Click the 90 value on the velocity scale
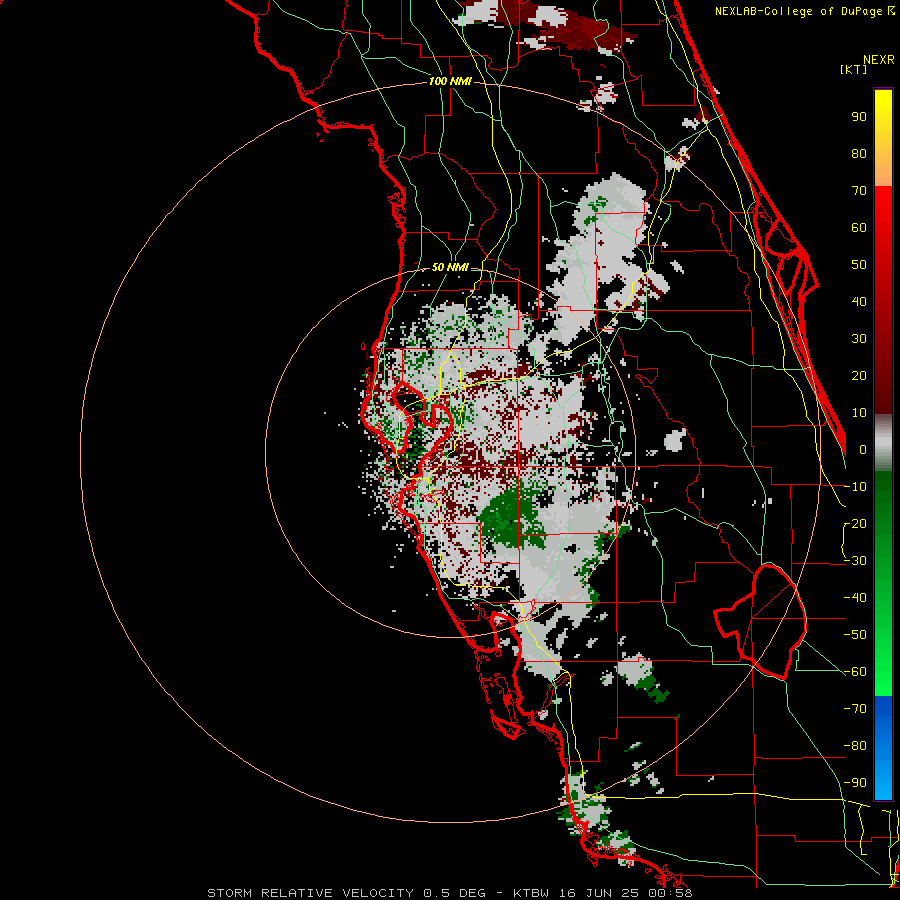Screen dimensions: 900x900 pyautogui.click(x=859, y=117)
